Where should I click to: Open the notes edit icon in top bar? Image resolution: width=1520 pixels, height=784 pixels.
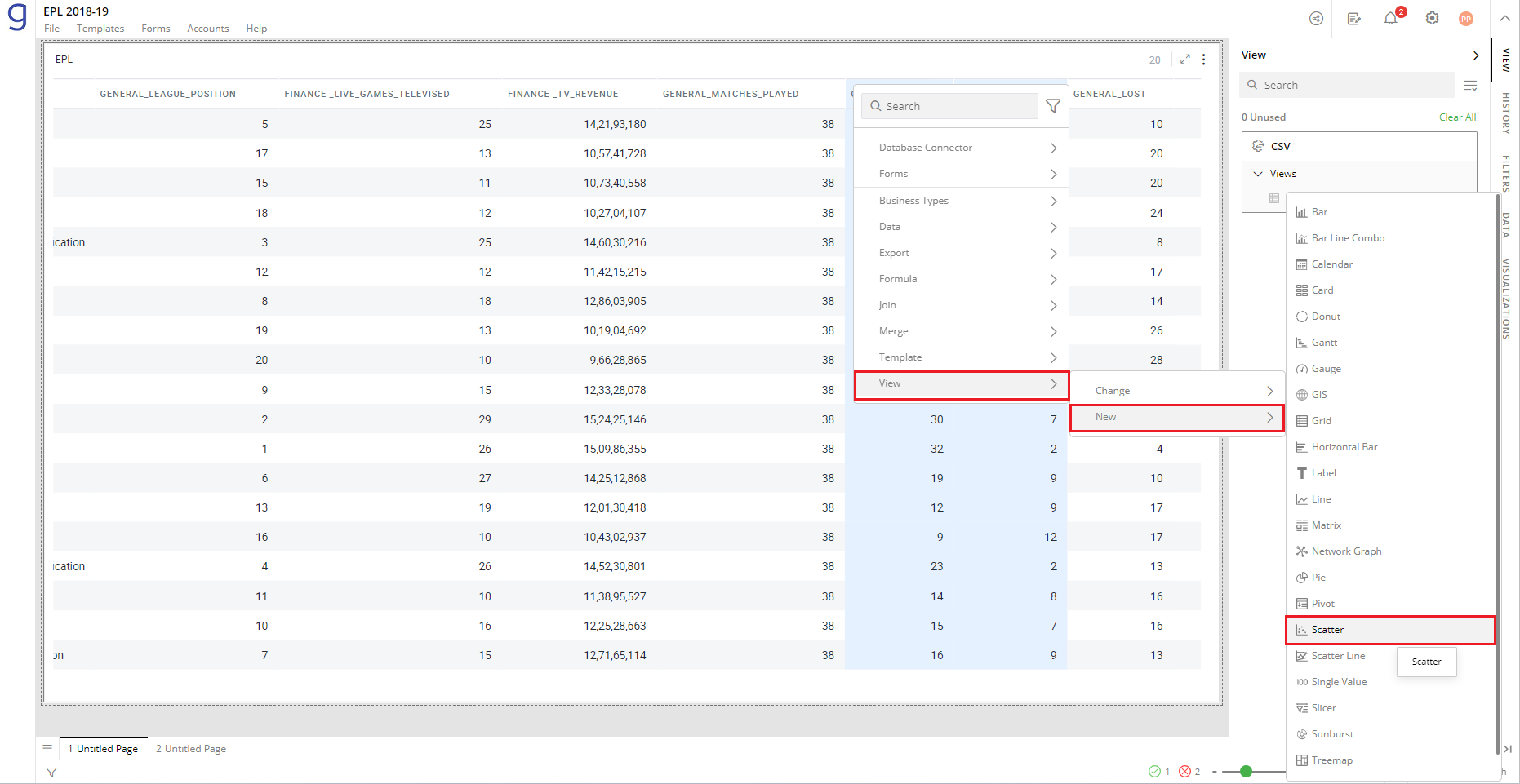pos(1353,18)
